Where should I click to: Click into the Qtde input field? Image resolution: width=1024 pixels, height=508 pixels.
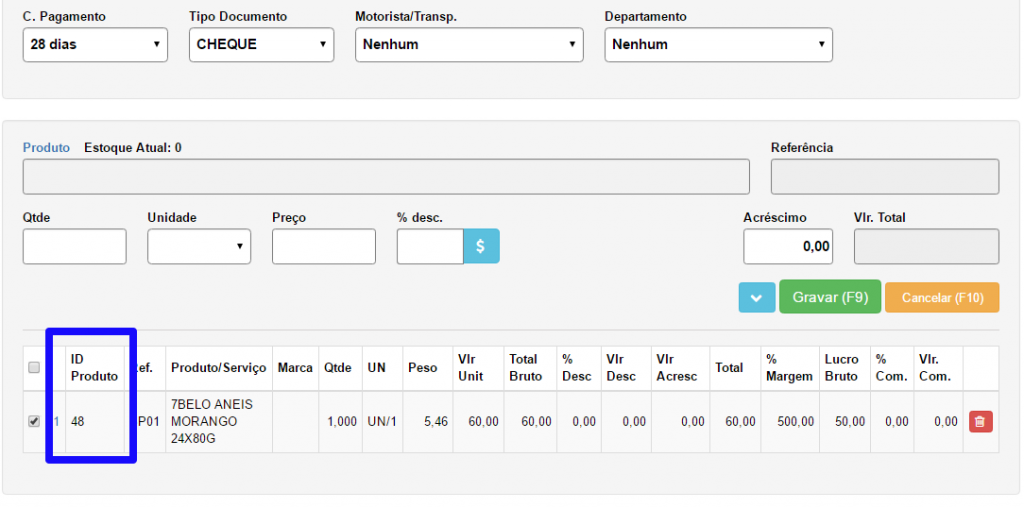point(75,246)
